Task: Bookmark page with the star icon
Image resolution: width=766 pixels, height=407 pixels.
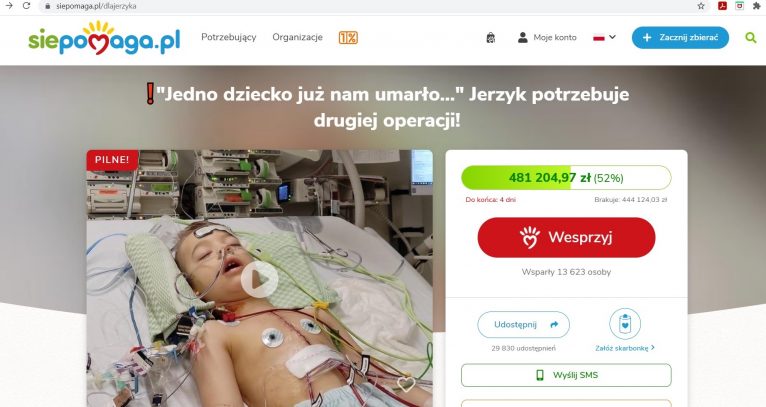Action: pyautogui.click(x=701, y=6)
